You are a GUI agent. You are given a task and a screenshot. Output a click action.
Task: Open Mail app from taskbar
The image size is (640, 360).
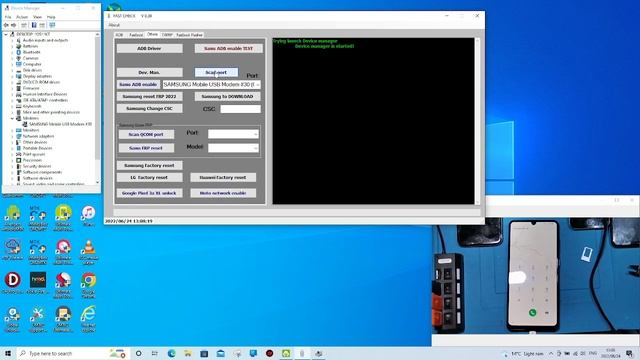coord(220,353)
